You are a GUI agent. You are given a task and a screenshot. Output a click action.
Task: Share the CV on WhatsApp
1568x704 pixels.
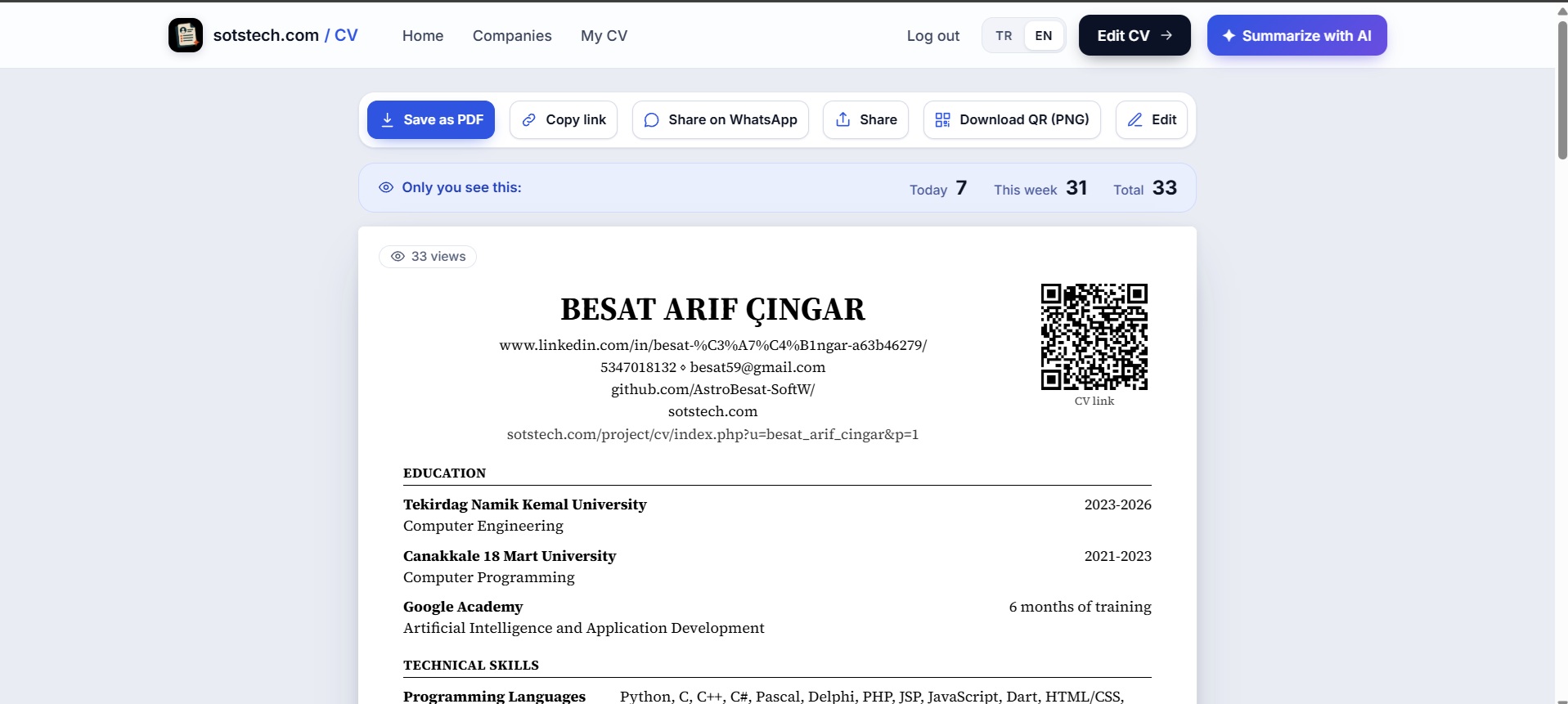721,119
